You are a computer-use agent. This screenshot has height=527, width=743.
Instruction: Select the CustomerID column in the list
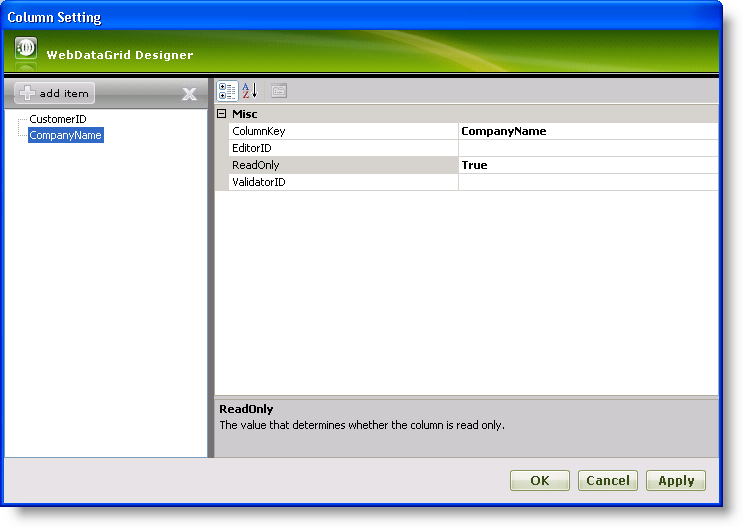(58, 119)
